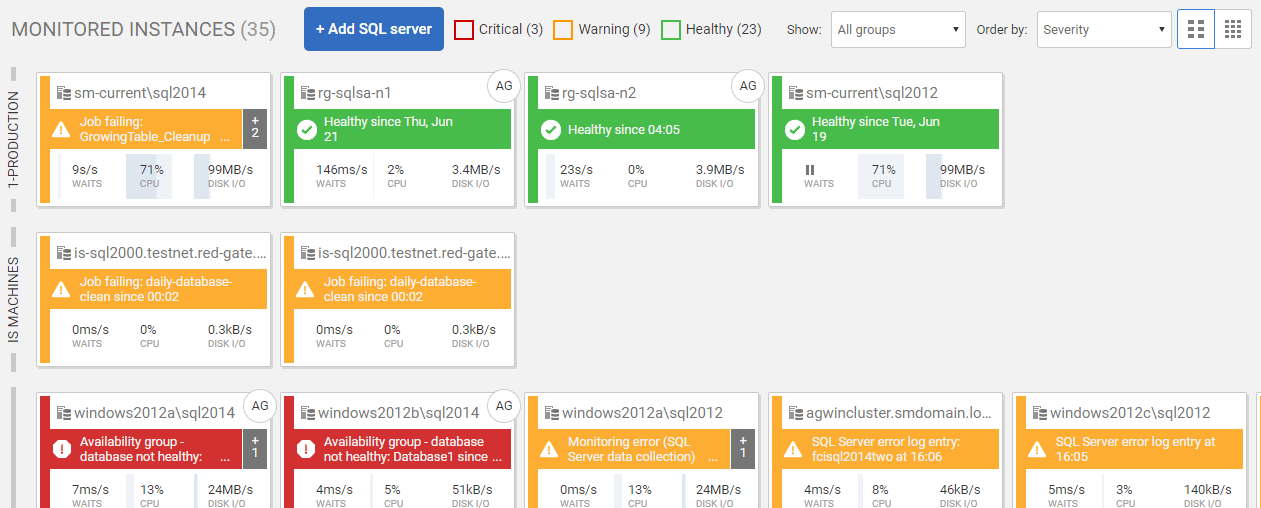Click 3.9MB/s disk I/O on rg-sqlsa-n2
Screen dimensions: 1261x508
720,169
